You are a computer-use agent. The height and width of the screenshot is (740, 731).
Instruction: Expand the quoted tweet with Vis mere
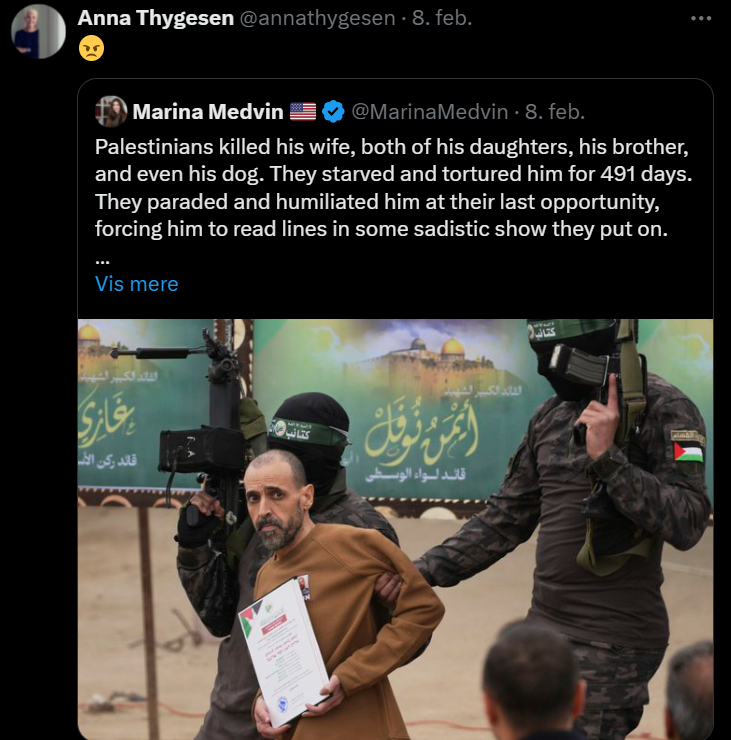[x=136, y=284]
